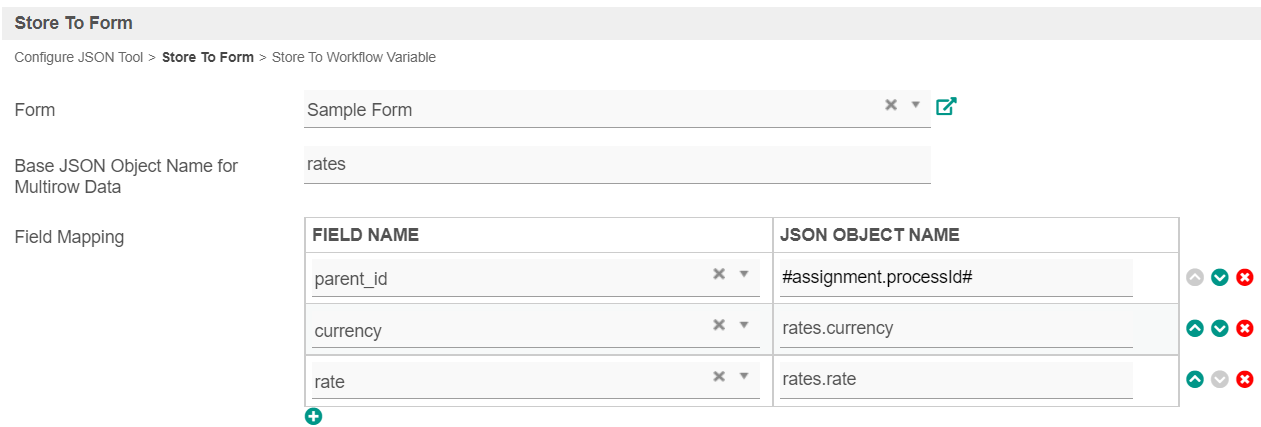The height and width of the screenshot is (427, 1261).
Task: Open the parent_id field name dropdown
Action: coord(743,274)
